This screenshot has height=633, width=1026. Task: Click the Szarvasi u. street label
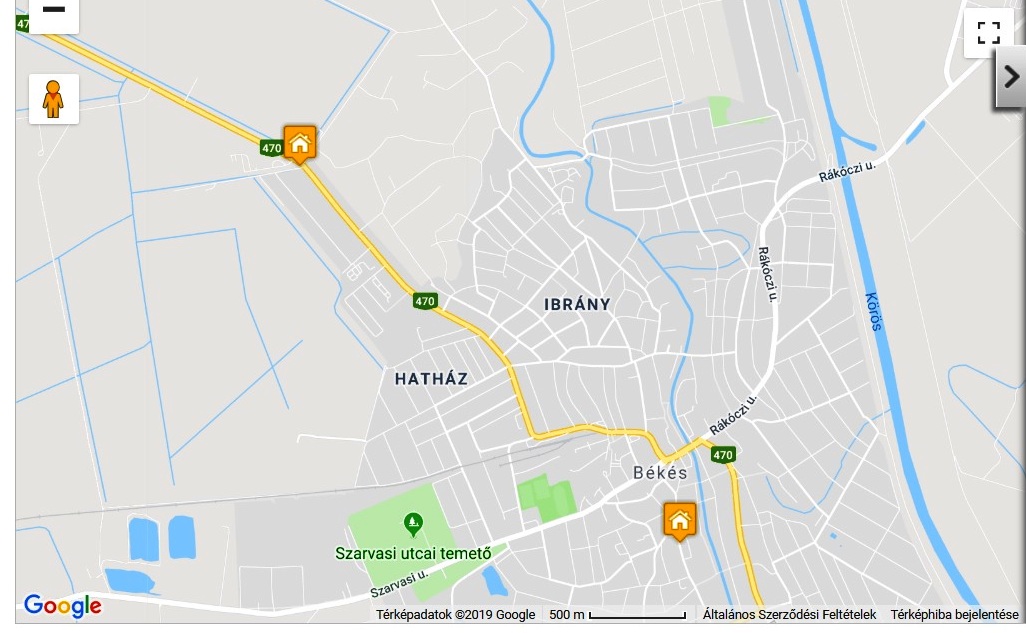[399, 583]
